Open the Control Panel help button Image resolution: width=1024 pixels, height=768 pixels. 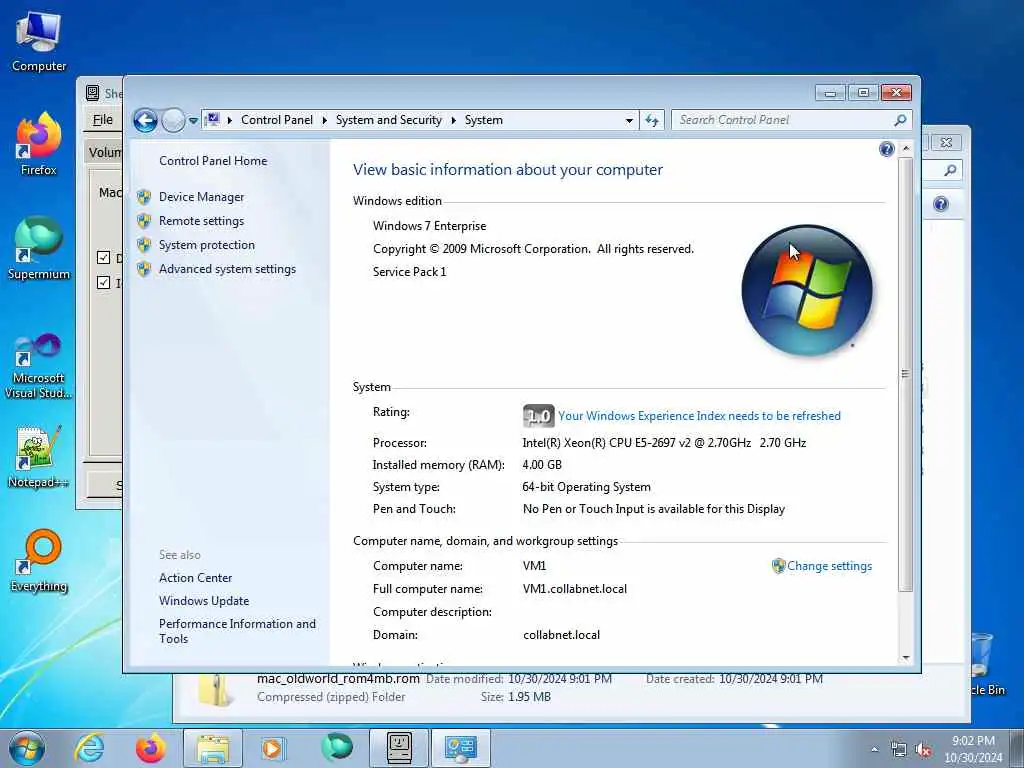click(x=886, y=150)
